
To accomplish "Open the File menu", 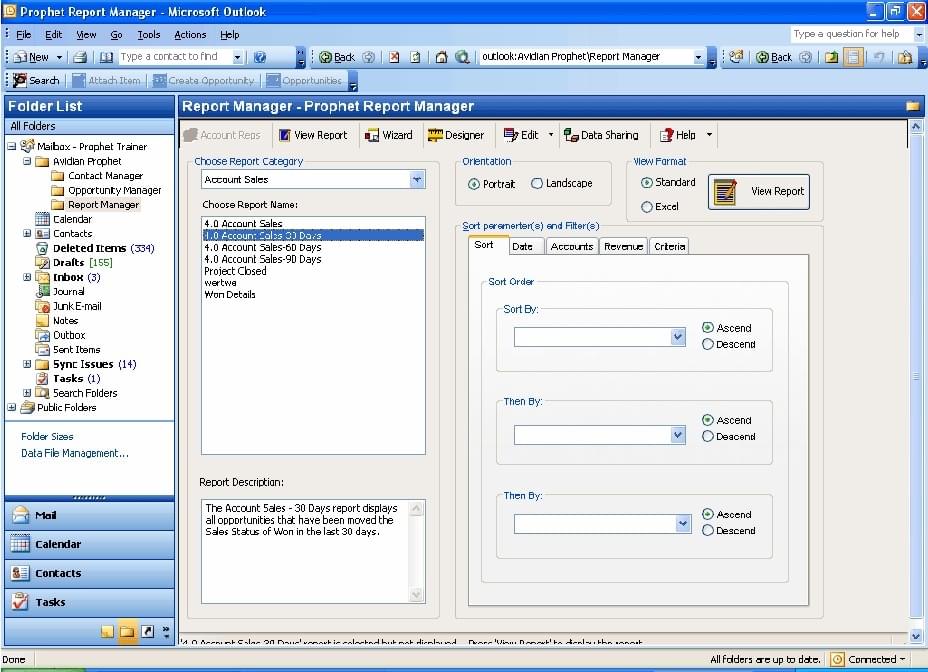I will click(x=24, y=35).
